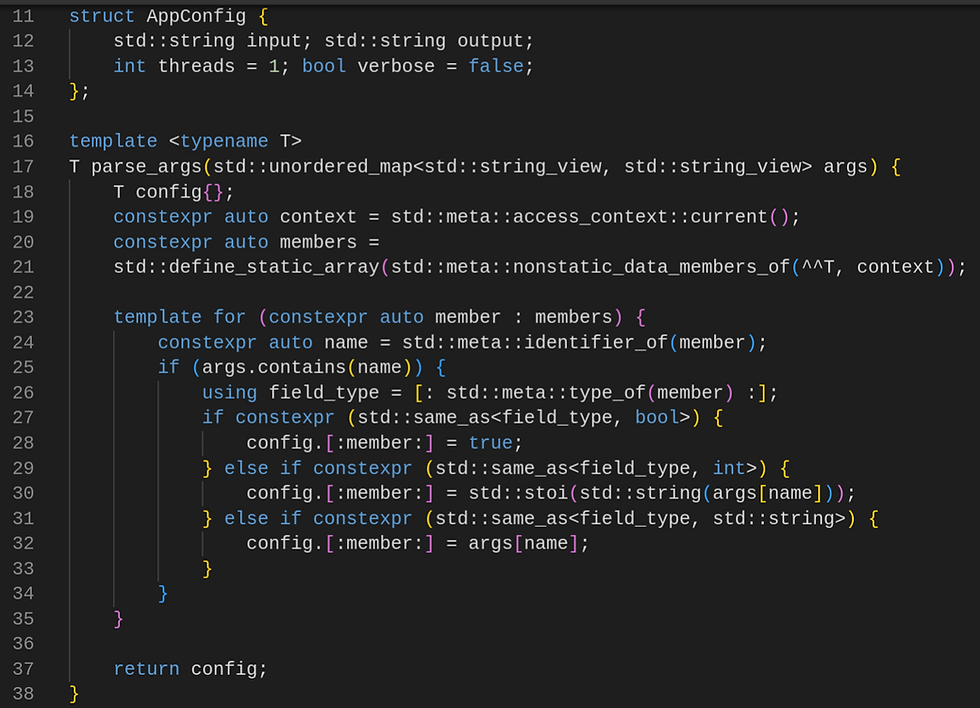The width and height of the screenshot is (980, 708).
Task: Click 'true' literal on line 28
Action: click(490, 443)
